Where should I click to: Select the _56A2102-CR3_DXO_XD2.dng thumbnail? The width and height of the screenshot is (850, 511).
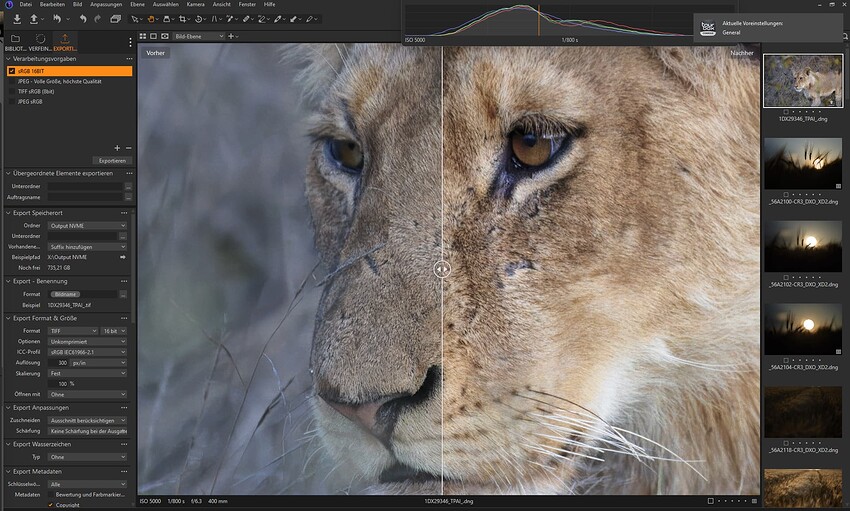(803, 247)
